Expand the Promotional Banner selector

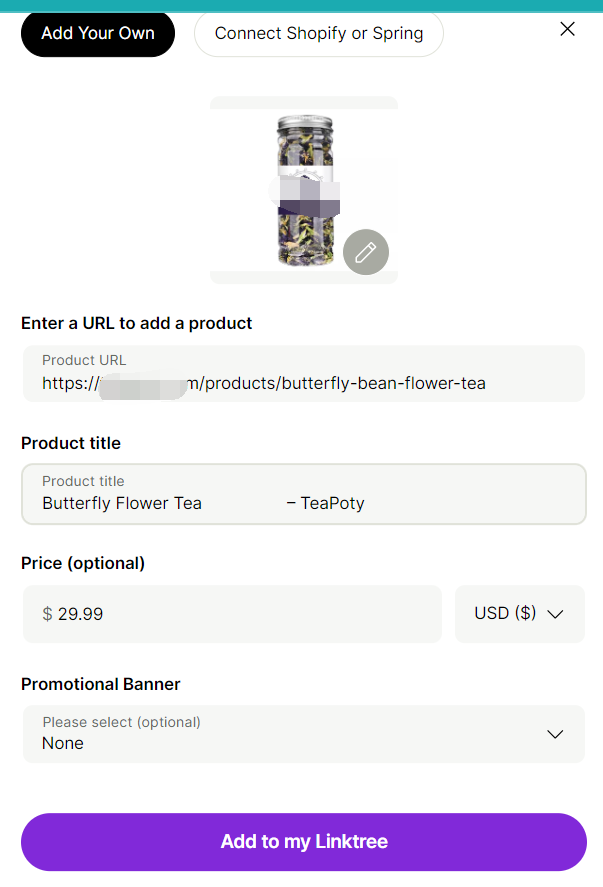point(303,734)
